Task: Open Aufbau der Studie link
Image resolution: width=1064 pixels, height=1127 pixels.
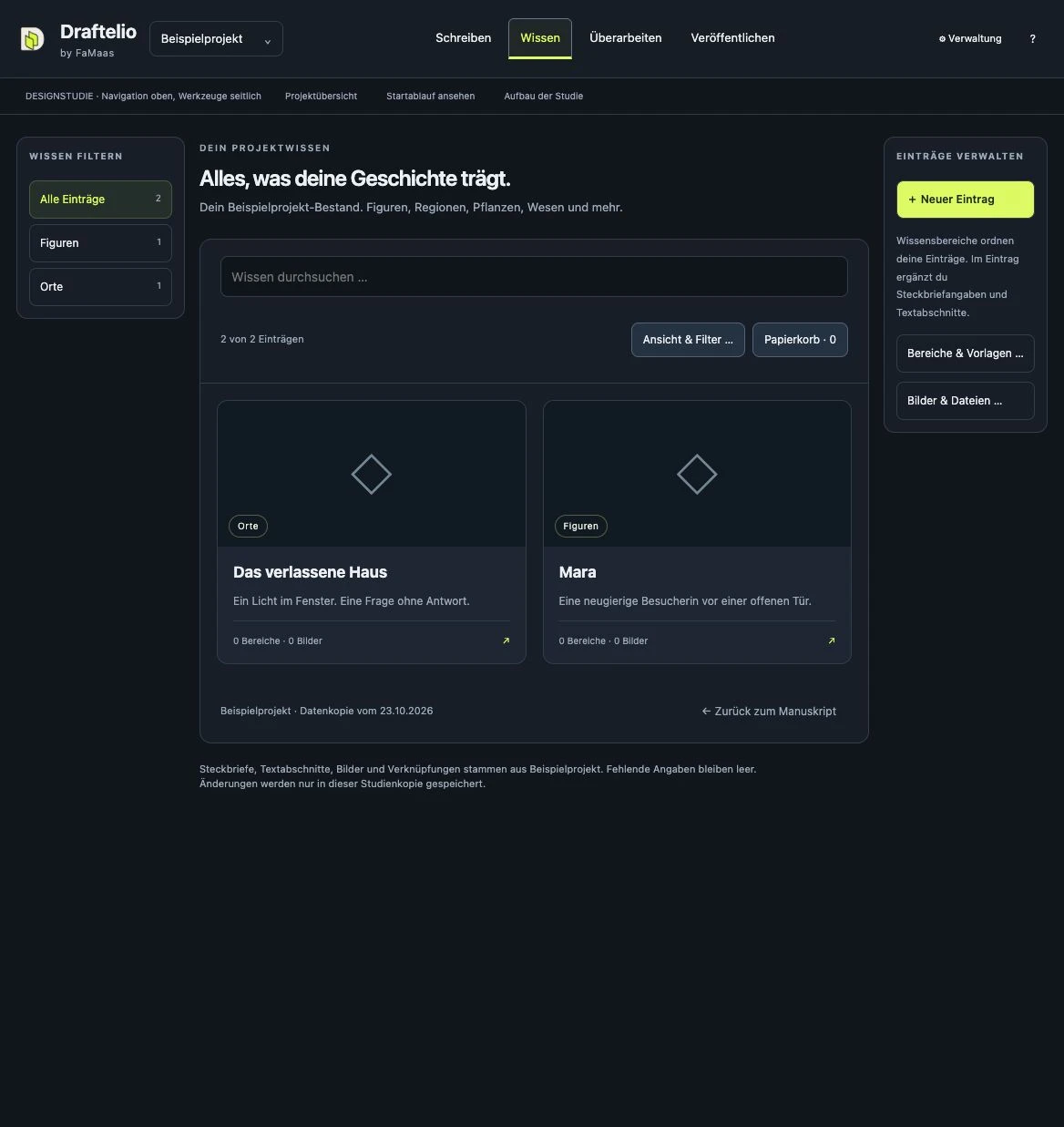Action: [544, 96]
